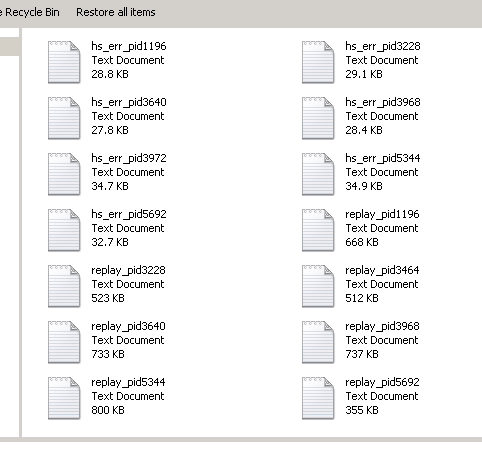The width and height of the screenshot is (482, 454).
Task: Select the hs_err_pid1196 file icon
Action: tap(64, 62)
